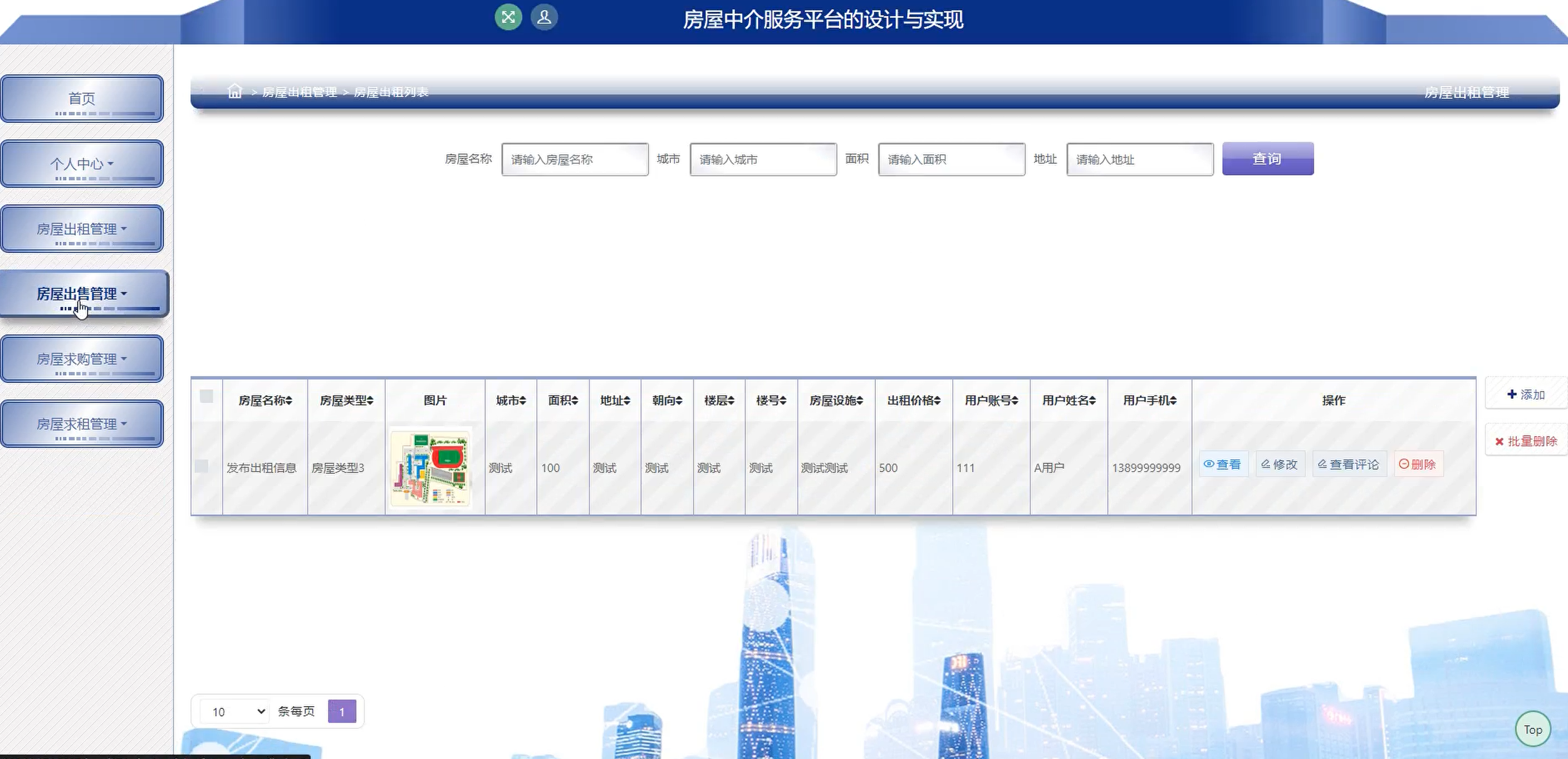Check the row checkbox for 发布出租信息

coord(202,466)
